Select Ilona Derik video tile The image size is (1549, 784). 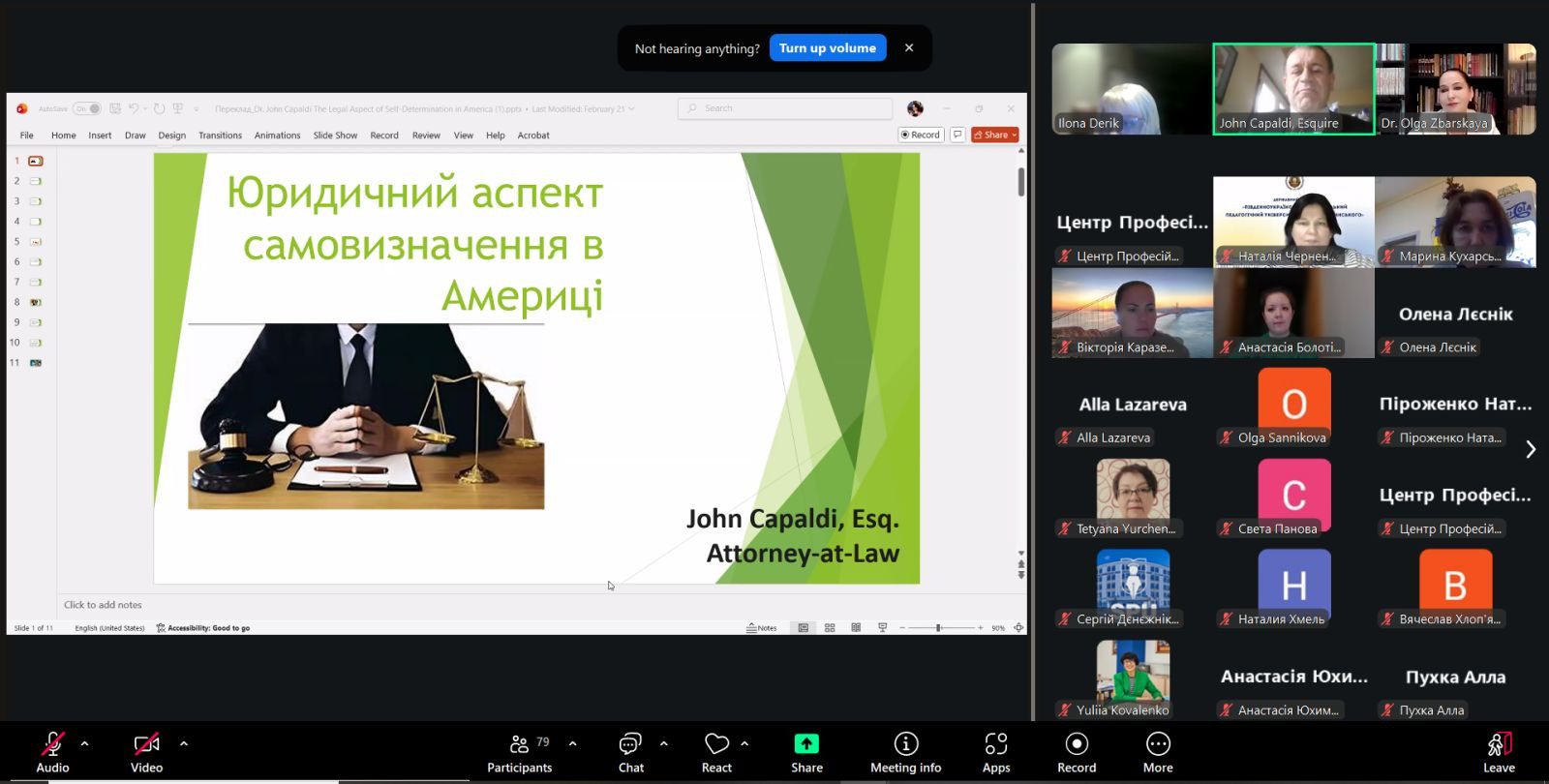point(1132,89)
